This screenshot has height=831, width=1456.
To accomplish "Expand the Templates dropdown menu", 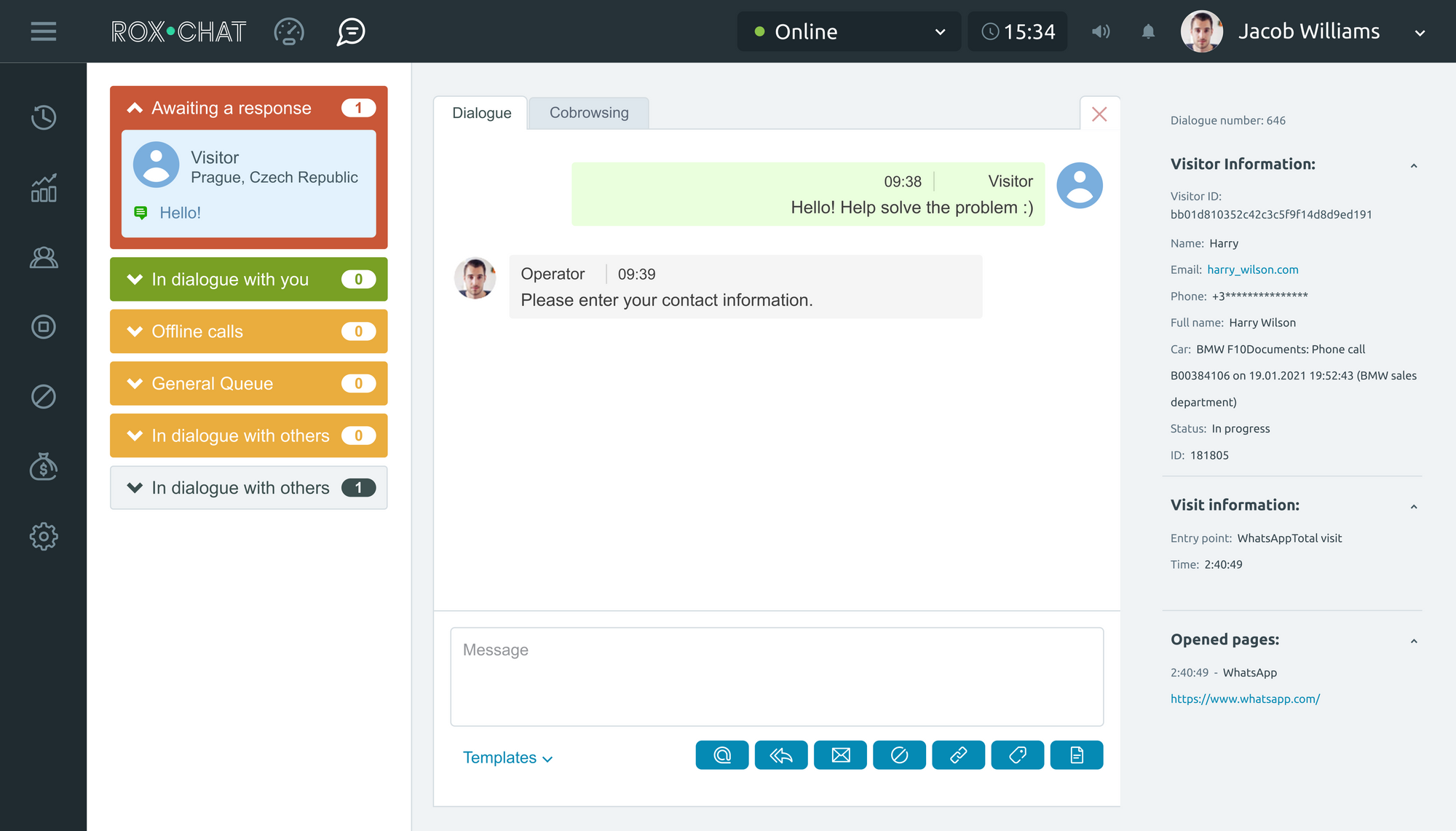I will (510, 757).
